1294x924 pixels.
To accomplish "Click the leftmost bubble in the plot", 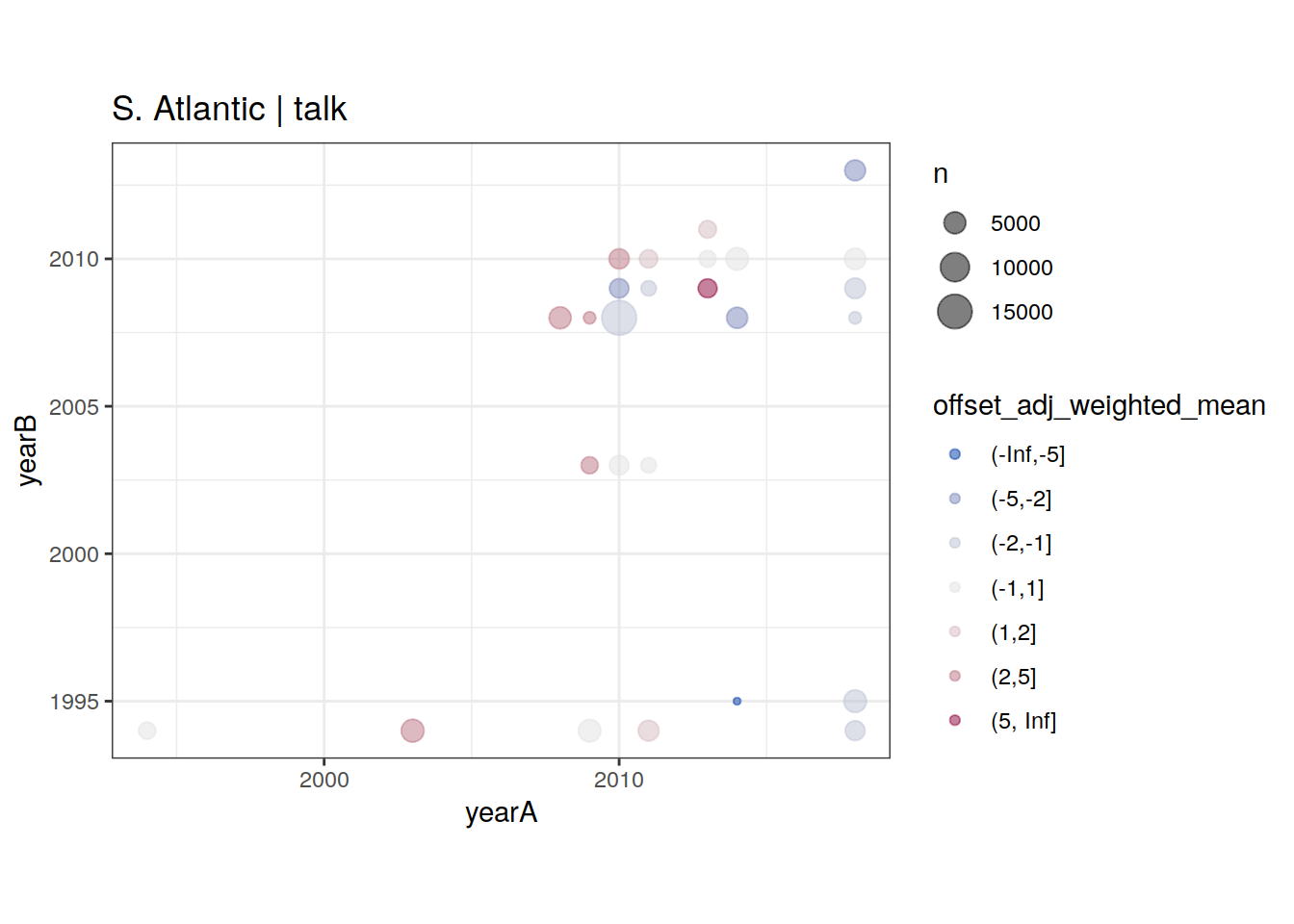I will (x=147, y=731).
